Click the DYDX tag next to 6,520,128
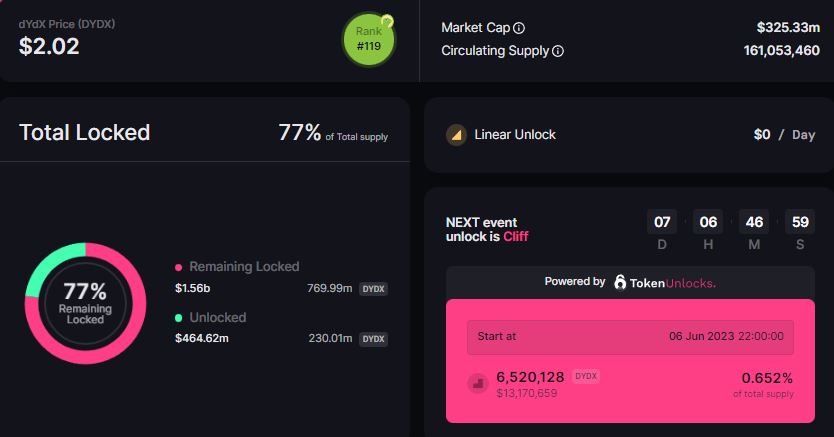 pyautogui.click(x=586, y=376)
